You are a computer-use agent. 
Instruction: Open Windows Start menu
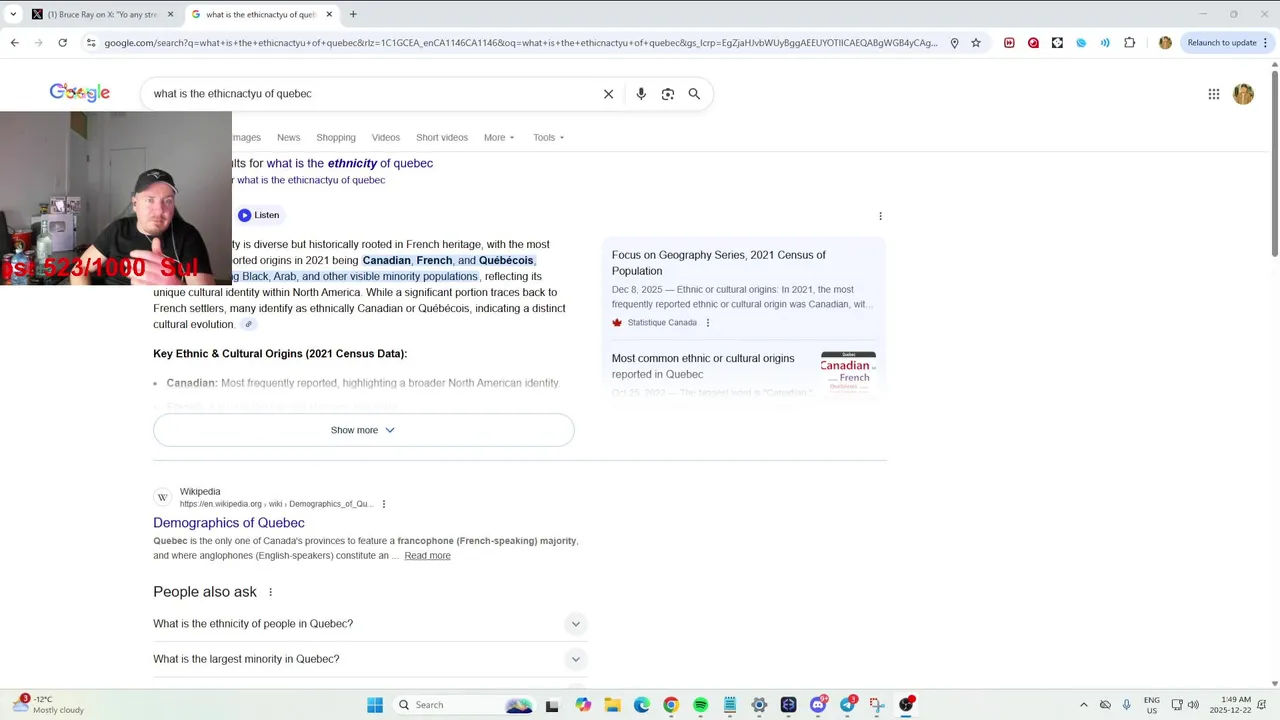(x=375, y=705)
